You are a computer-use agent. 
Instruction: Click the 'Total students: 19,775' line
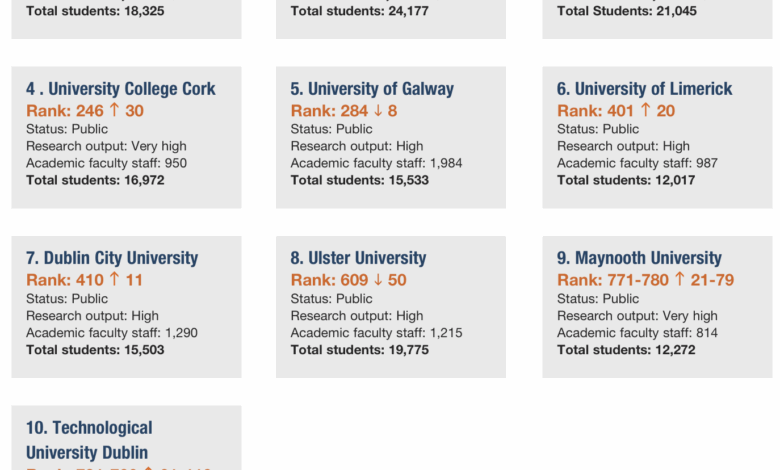(360, 350)
